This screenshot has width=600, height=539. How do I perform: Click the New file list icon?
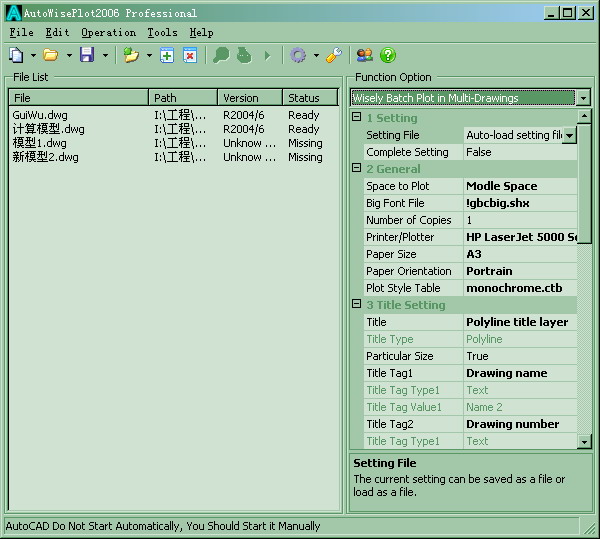click(x=16, y=55)
